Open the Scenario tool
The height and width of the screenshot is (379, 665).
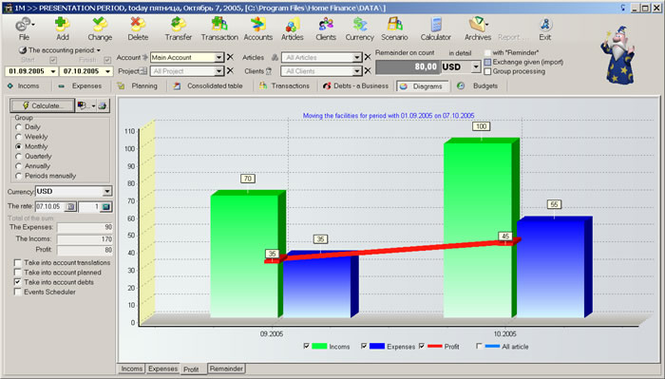tap(394, 24)
